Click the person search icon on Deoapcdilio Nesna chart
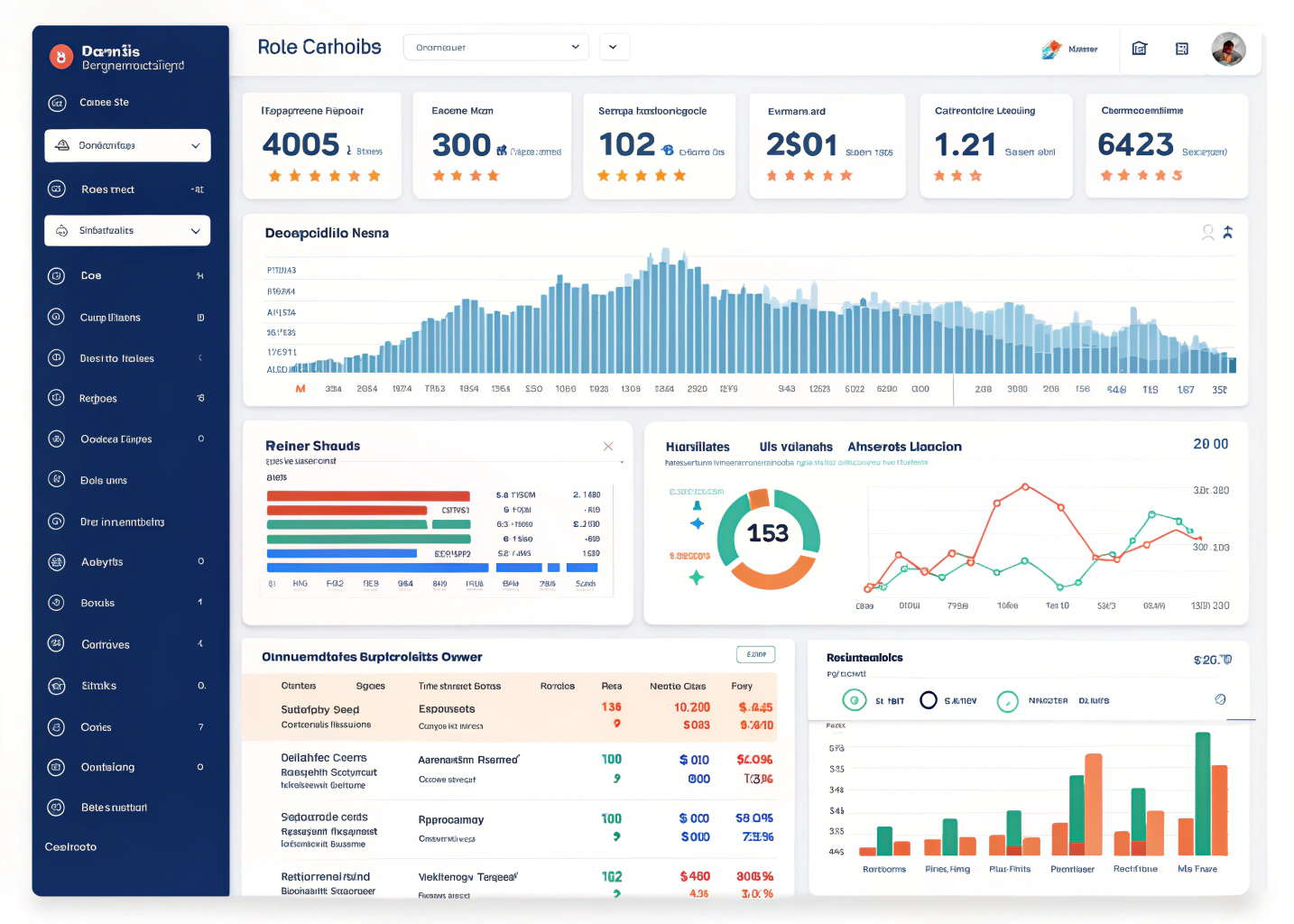 tap(1207, 232)
